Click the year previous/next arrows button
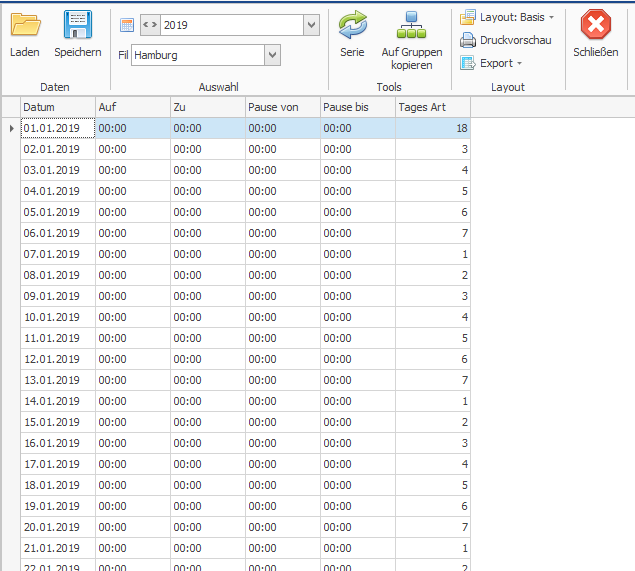 tap(150, 25)
